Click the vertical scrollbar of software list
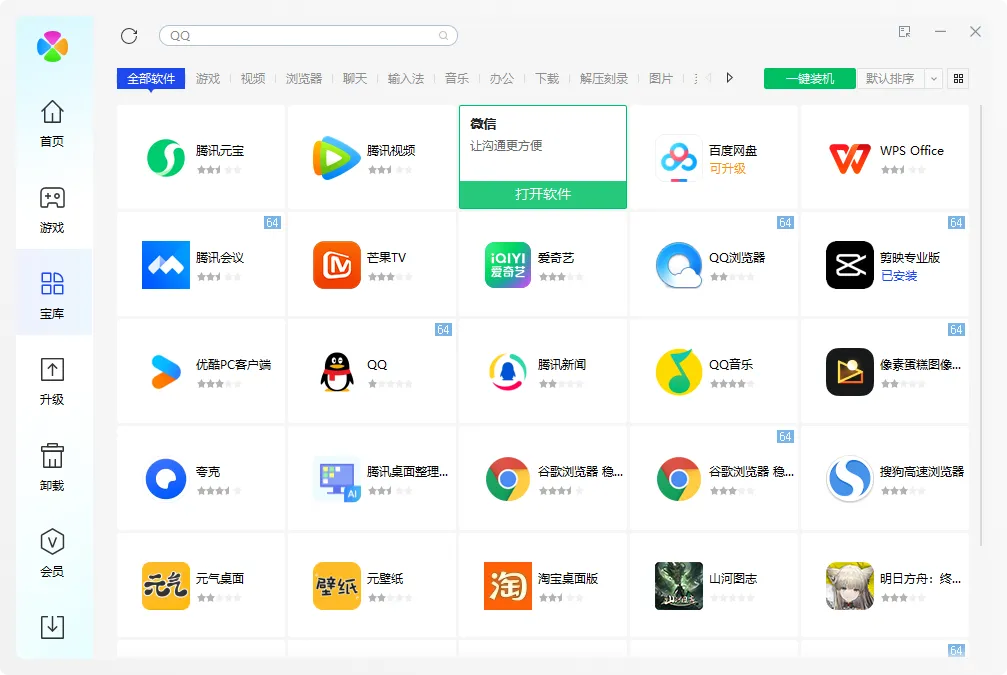This screenshot has width=1007, height=675. pyautogui.click(x=981, y=324)
